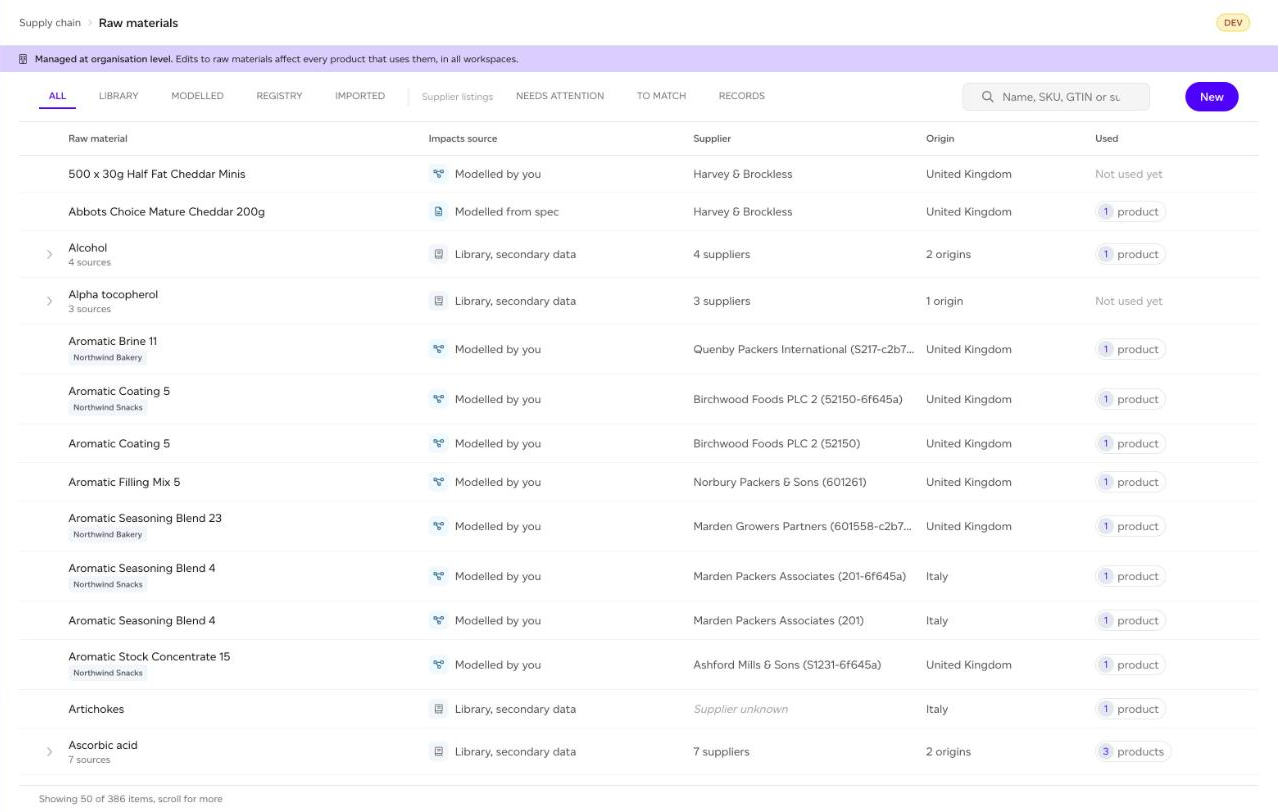The height and width of the screenshot is (812, 1278).
Task: Click the library icon in the Alpha tocopherol row
Action: pyautogui.click(x=438, y=301)
